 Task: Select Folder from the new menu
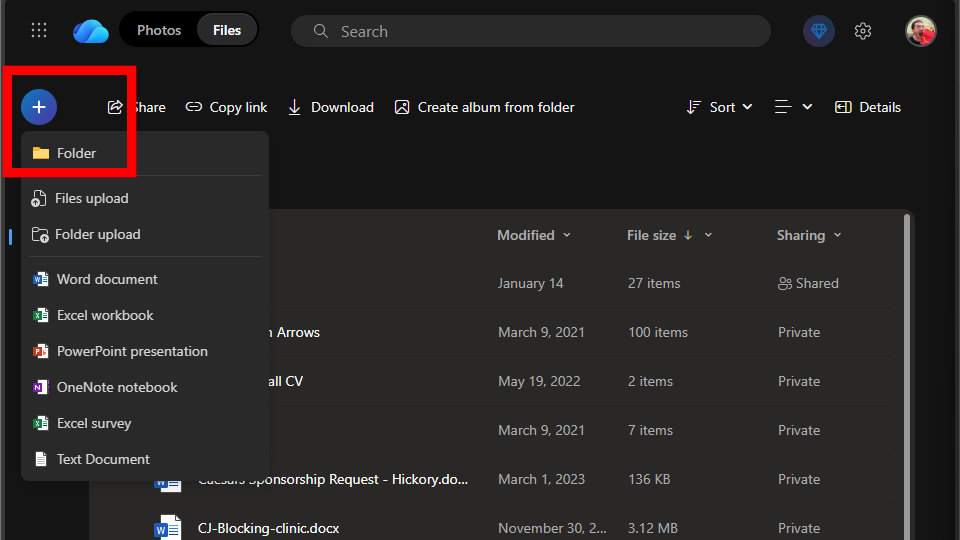[x=77, y=153]
